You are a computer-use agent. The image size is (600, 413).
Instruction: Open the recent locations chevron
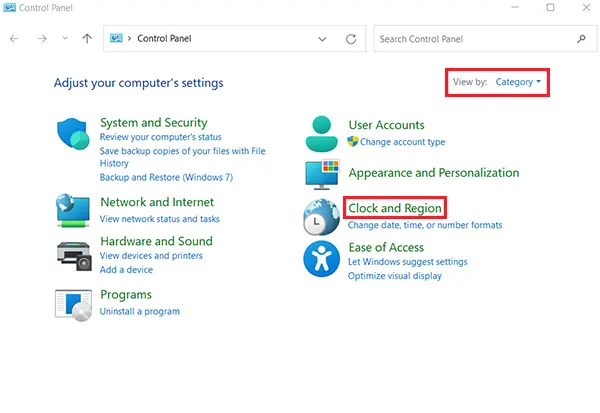[65, 39]
